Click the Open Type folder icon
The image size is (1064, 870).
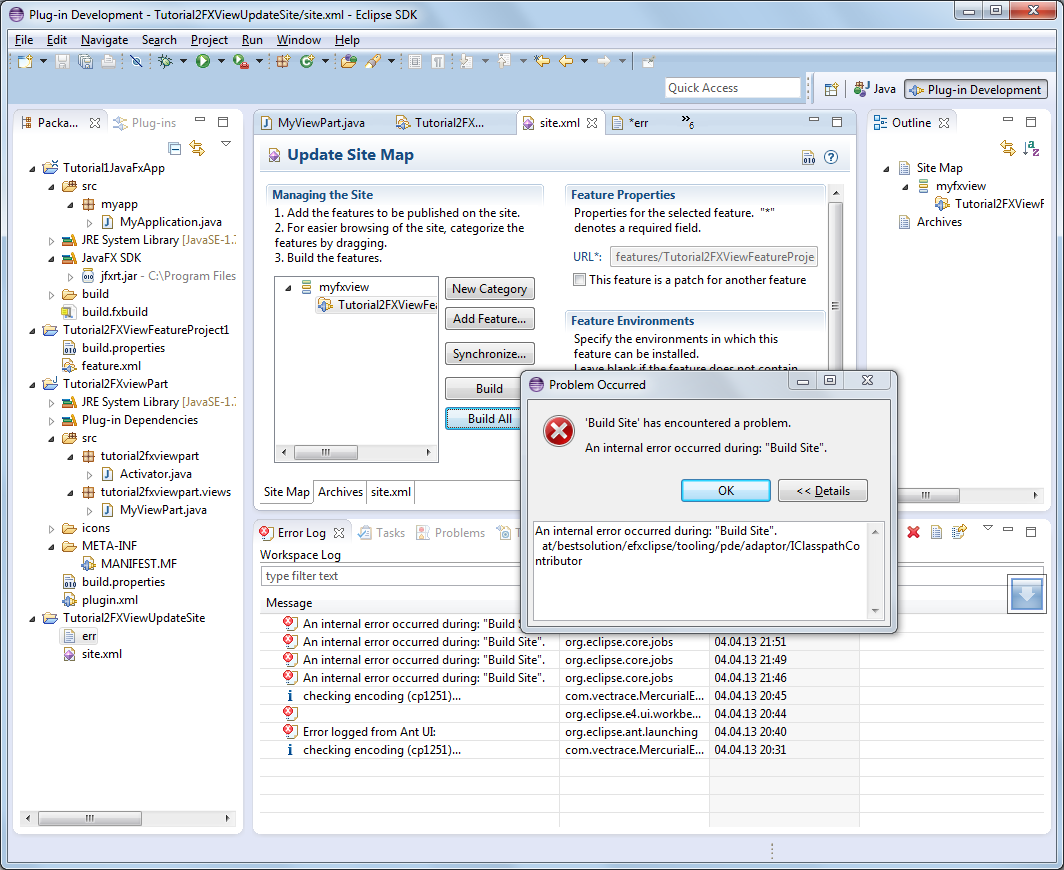click(349, 62)
